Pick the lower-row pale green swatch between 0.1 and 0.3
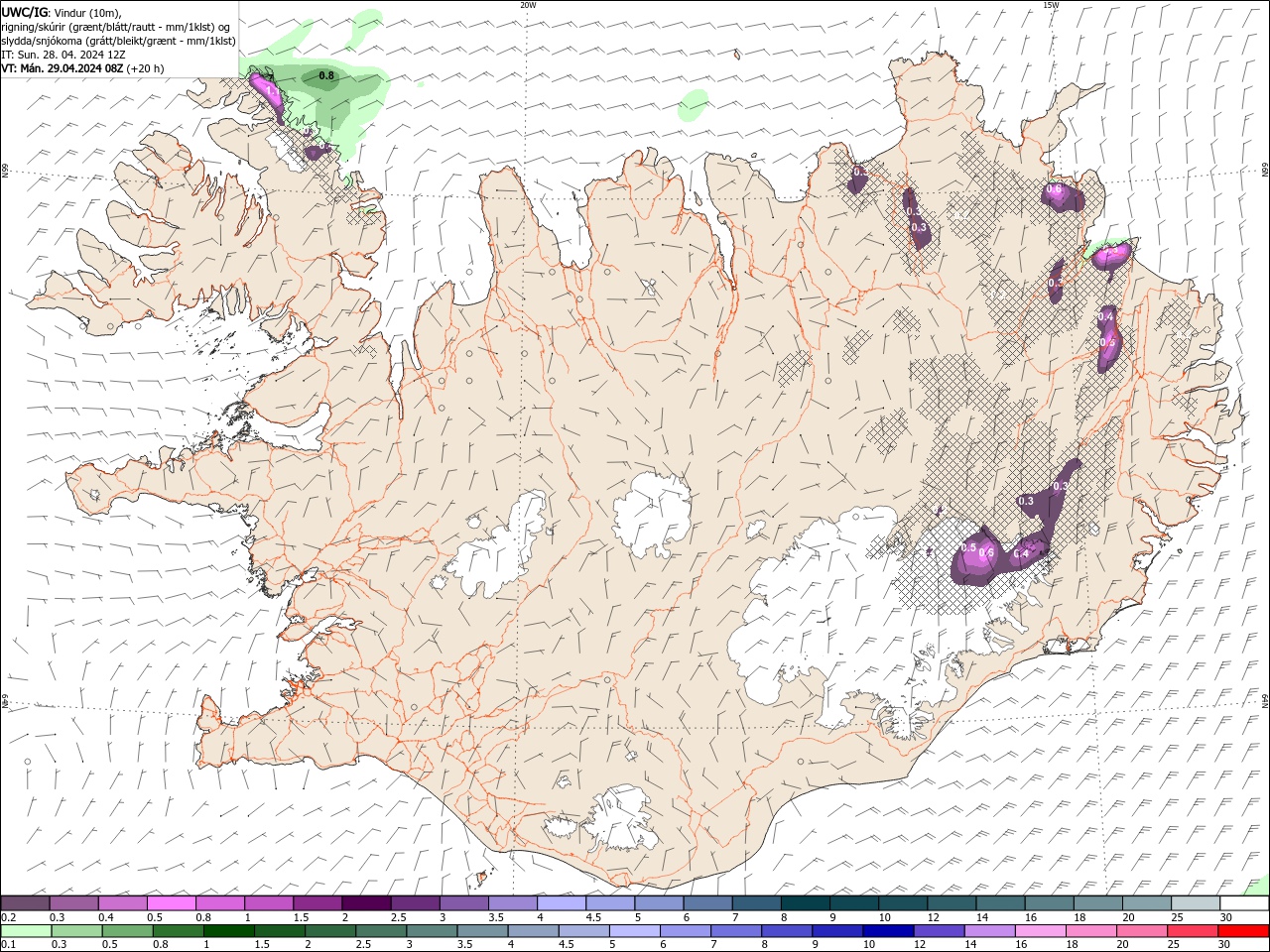Viewport: 1270px width, 952px height. (x=26, y=931)
